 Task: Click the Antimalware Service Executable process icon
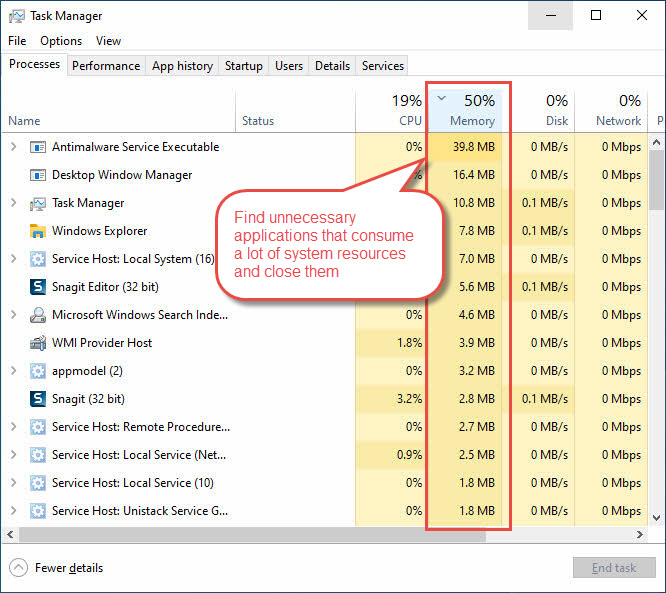coord(38,147)
